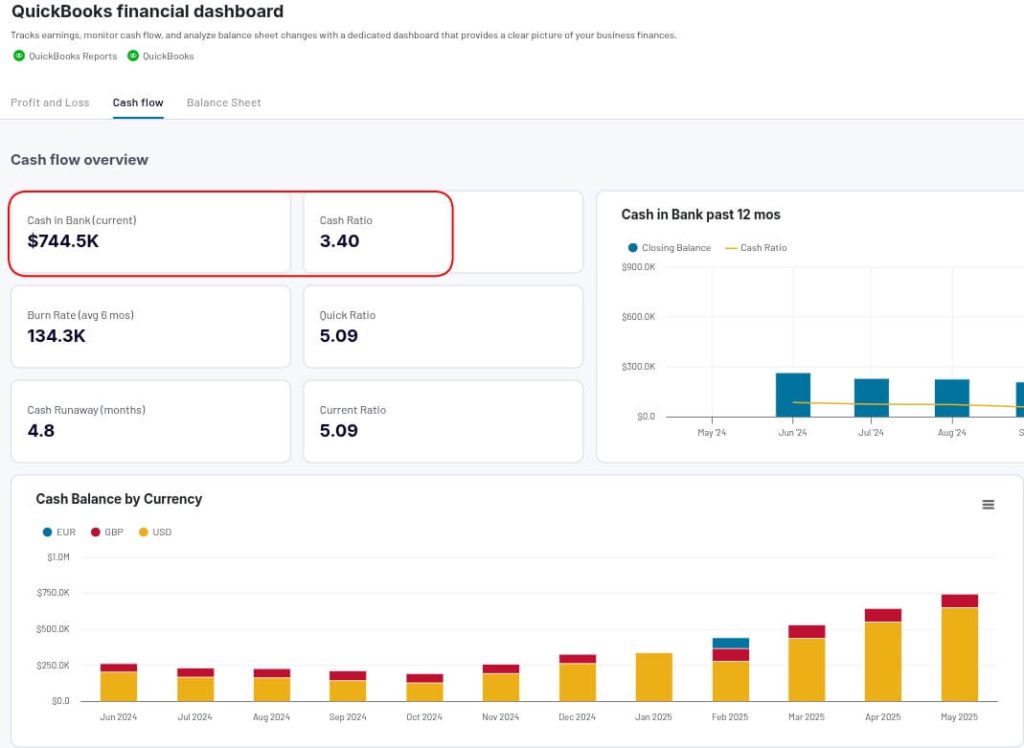
Task: Click the Cash Balance by Currency title
Action: 119,498
